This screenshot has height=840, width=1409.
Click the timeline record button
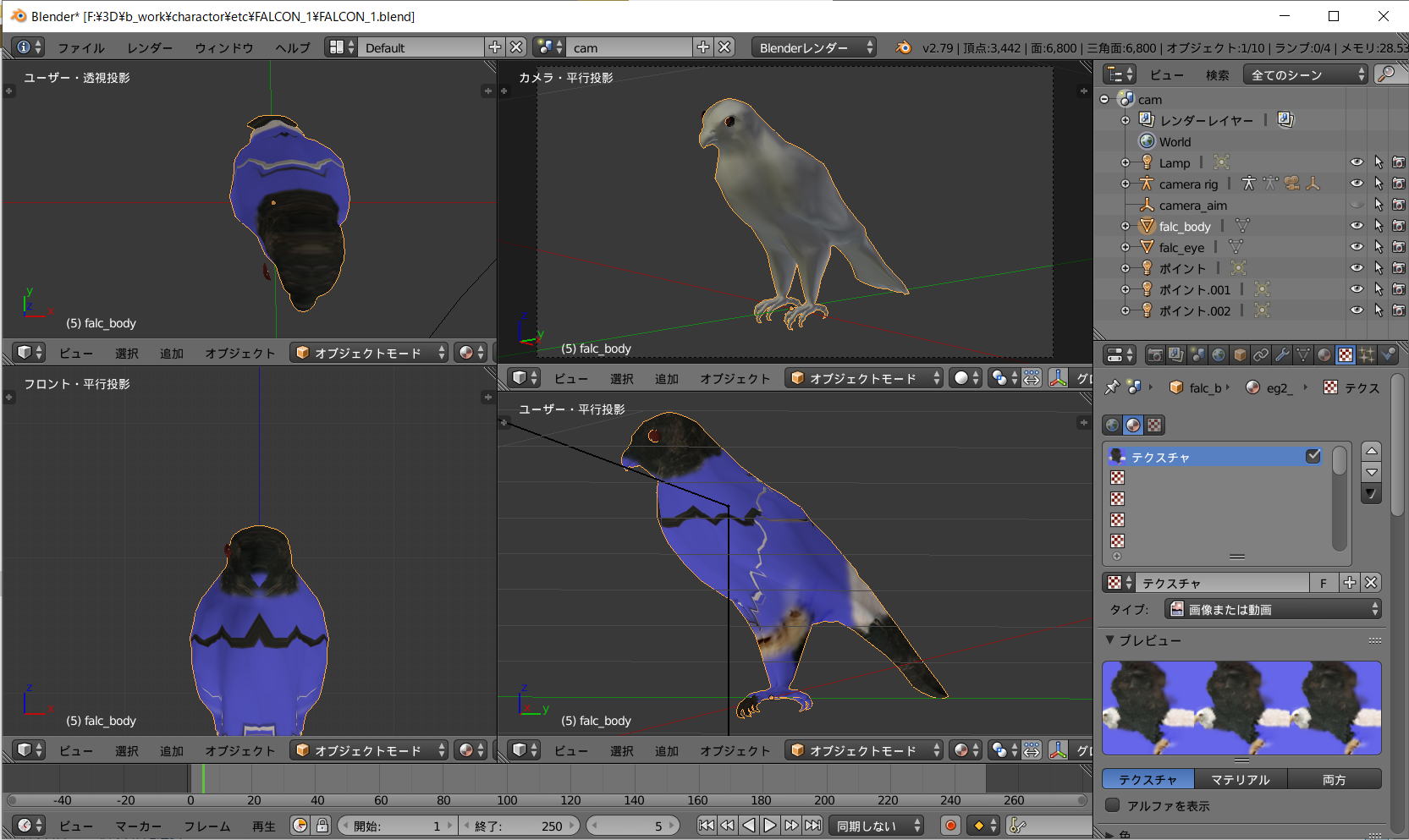coord(950,826)
